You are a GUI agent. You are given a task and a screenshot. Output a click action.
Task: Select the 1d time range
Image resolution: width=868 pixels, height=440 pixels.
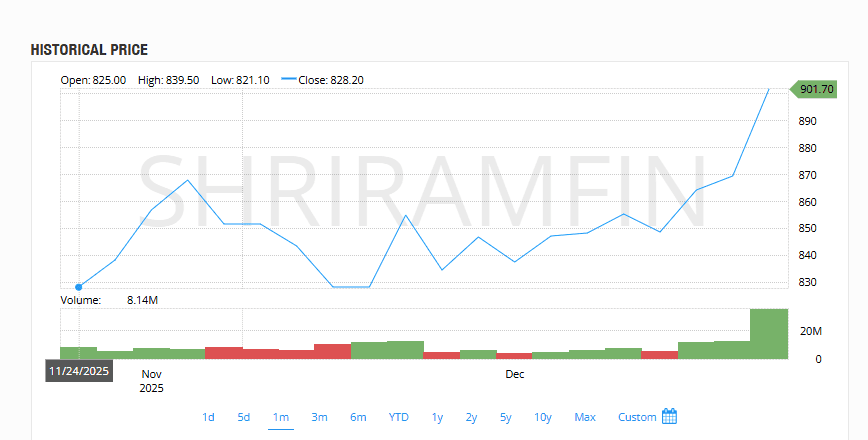point(208,417)
